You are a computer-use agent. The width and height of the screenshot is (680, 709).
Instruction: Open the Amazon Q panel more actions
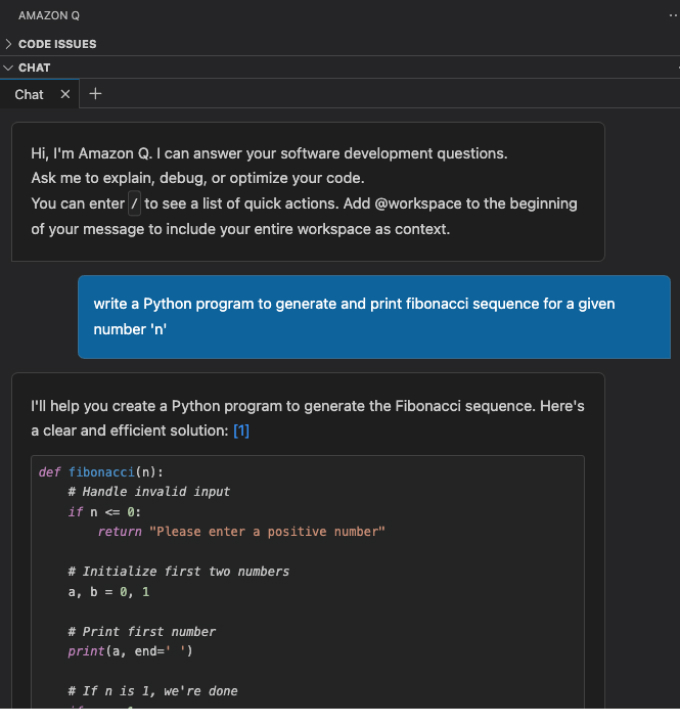[673, 15]
